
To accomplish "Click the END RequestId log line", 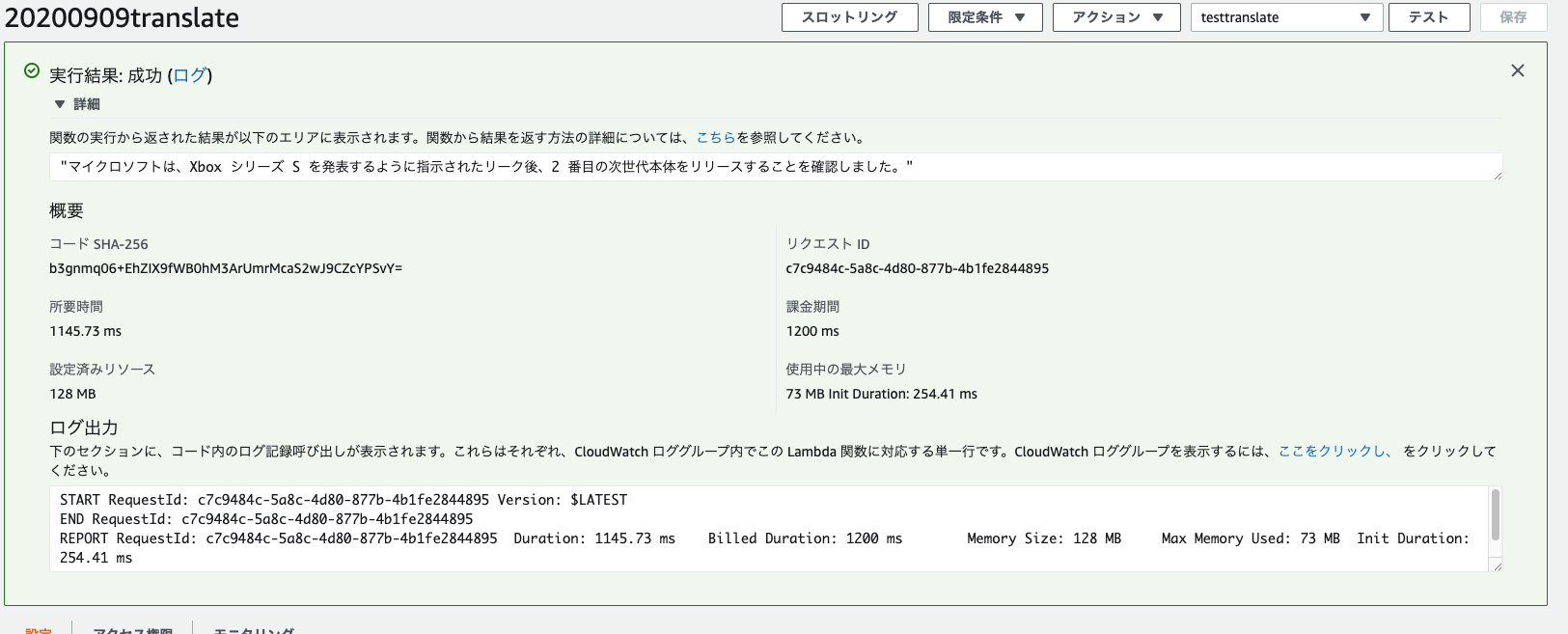I will 266,519.
